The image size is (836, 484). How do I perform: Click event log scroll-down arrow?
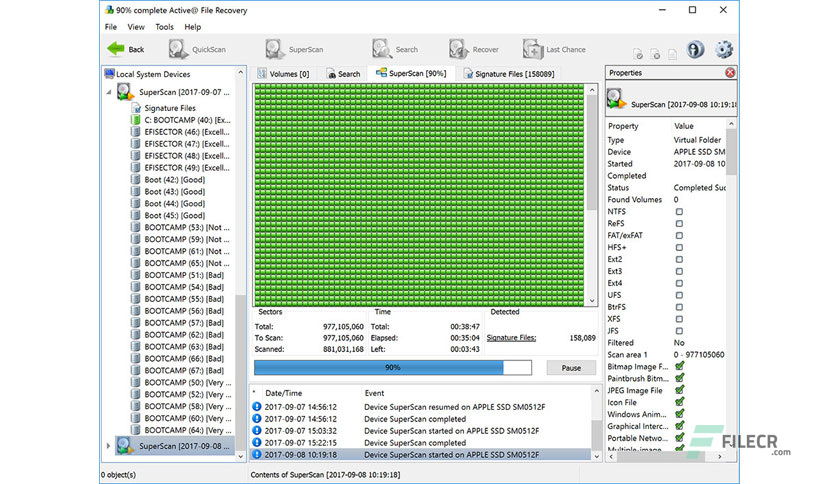click(x=596, y=456)
